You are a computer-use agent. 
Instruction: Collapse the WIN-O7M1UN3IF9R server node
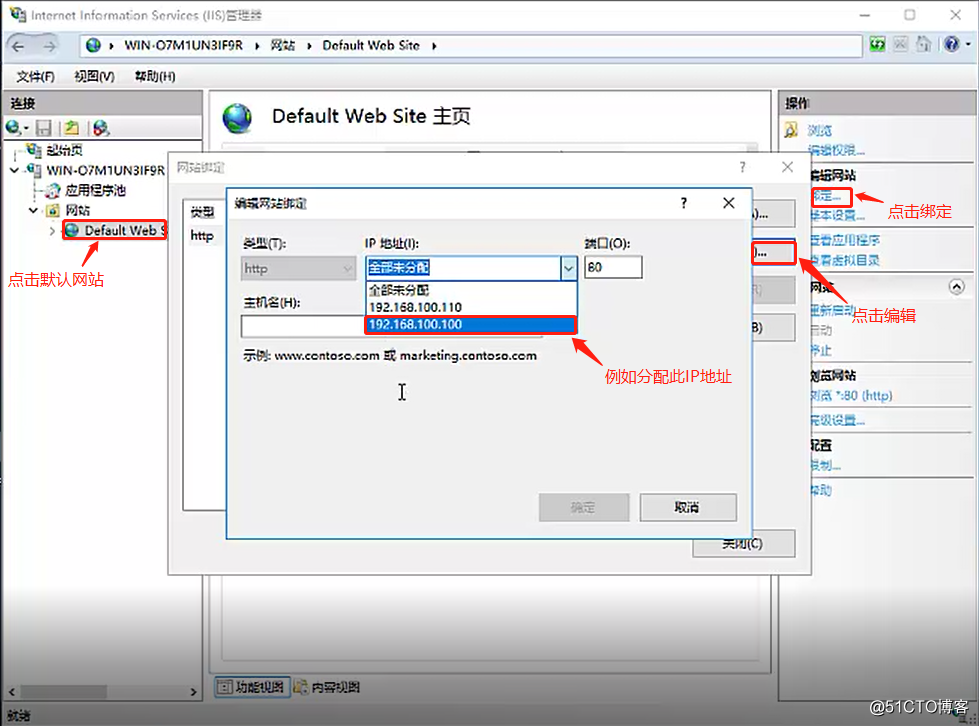coord(14,170)
